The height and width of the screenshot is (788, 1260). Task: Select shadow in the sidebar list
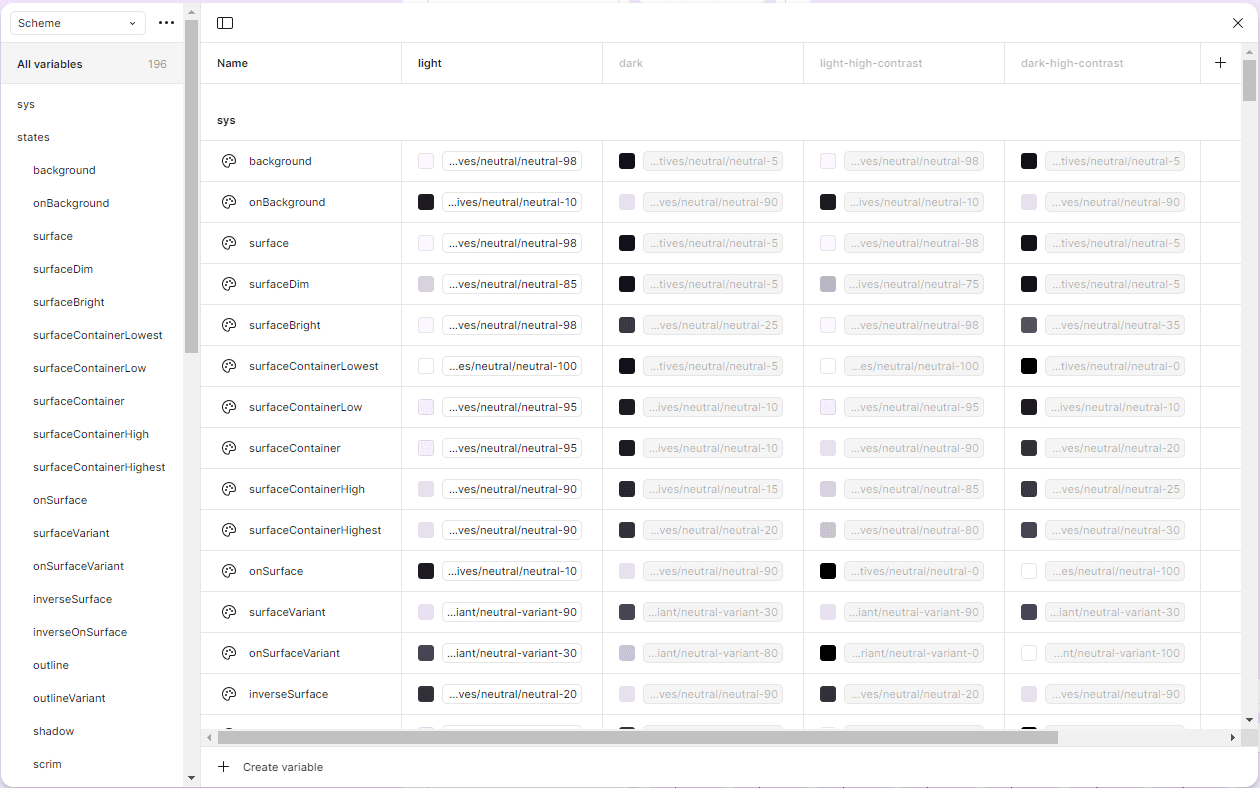54,731
